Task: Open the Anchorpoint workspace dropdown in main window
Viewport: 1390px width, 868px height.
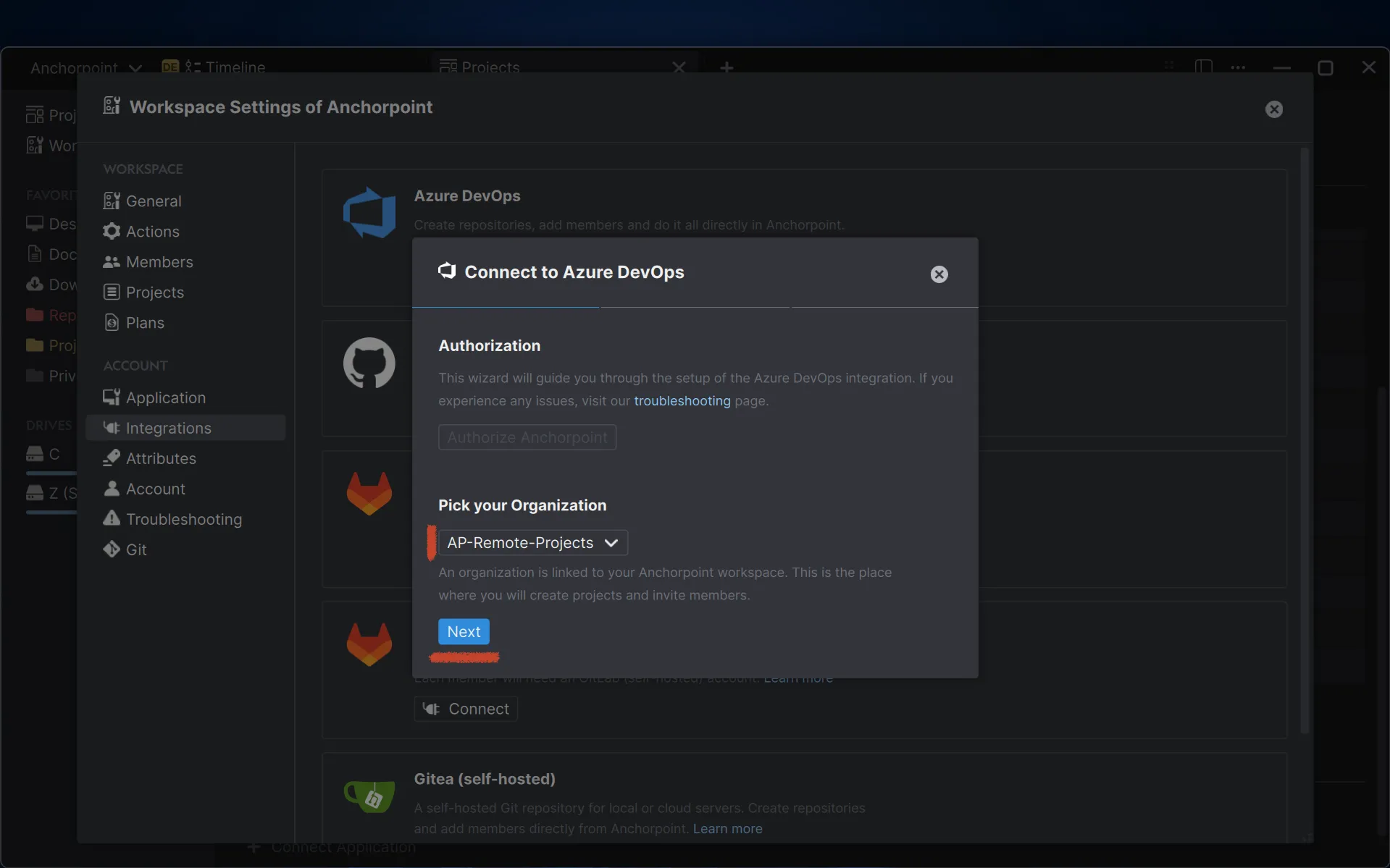Action: 85,67
